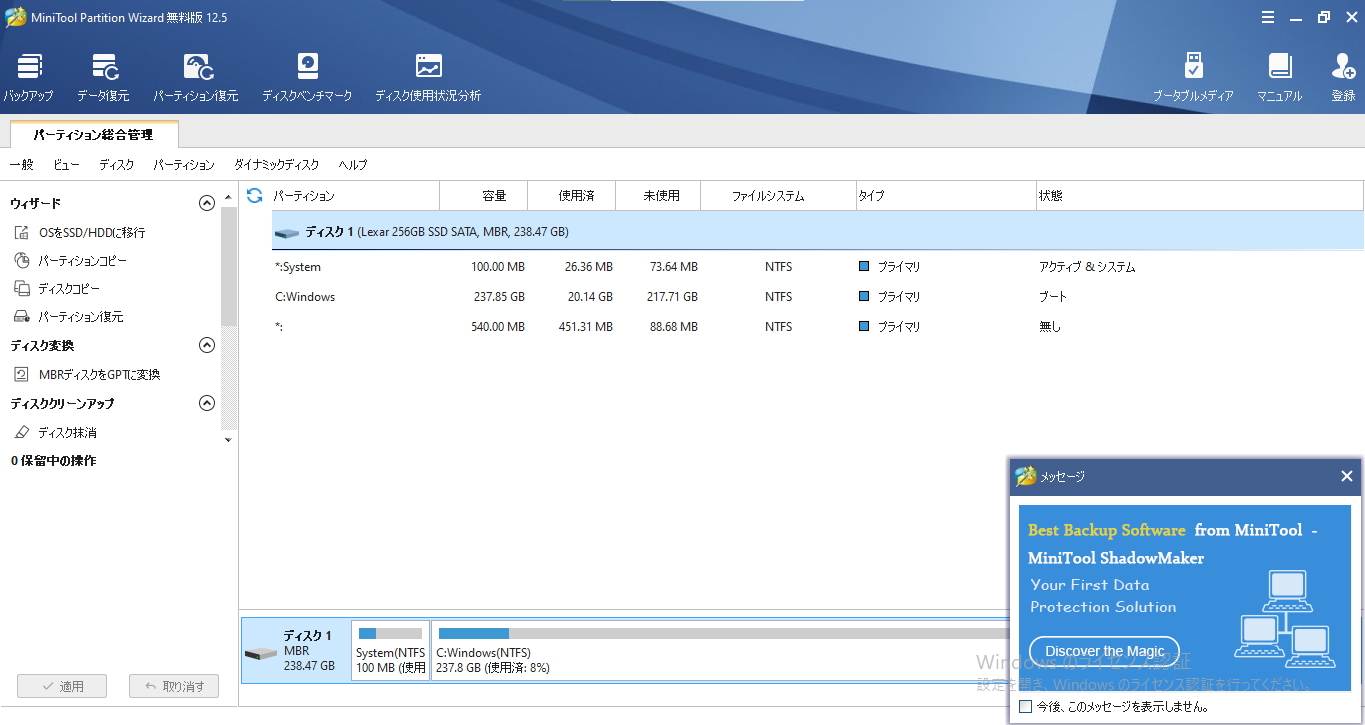Click sidebar scrollbar down arrow
Viewport: 1365px width, 725px height.
pos(228,440)
